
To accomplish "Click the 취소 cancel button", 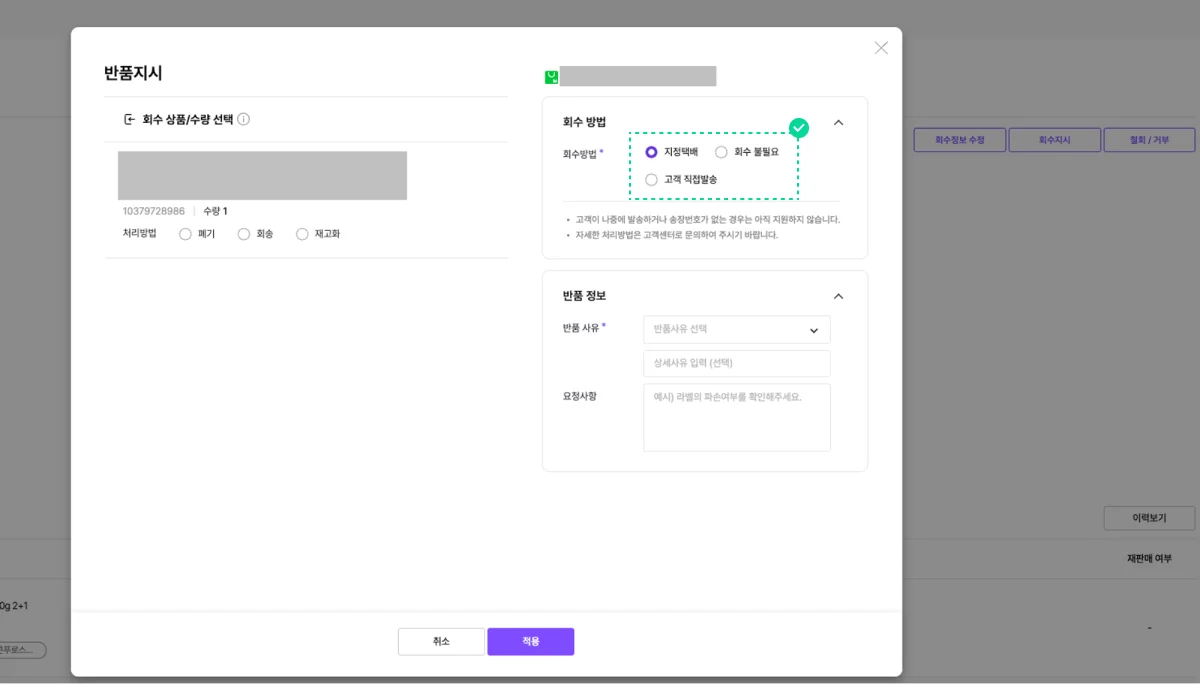I will coord(441,641).
